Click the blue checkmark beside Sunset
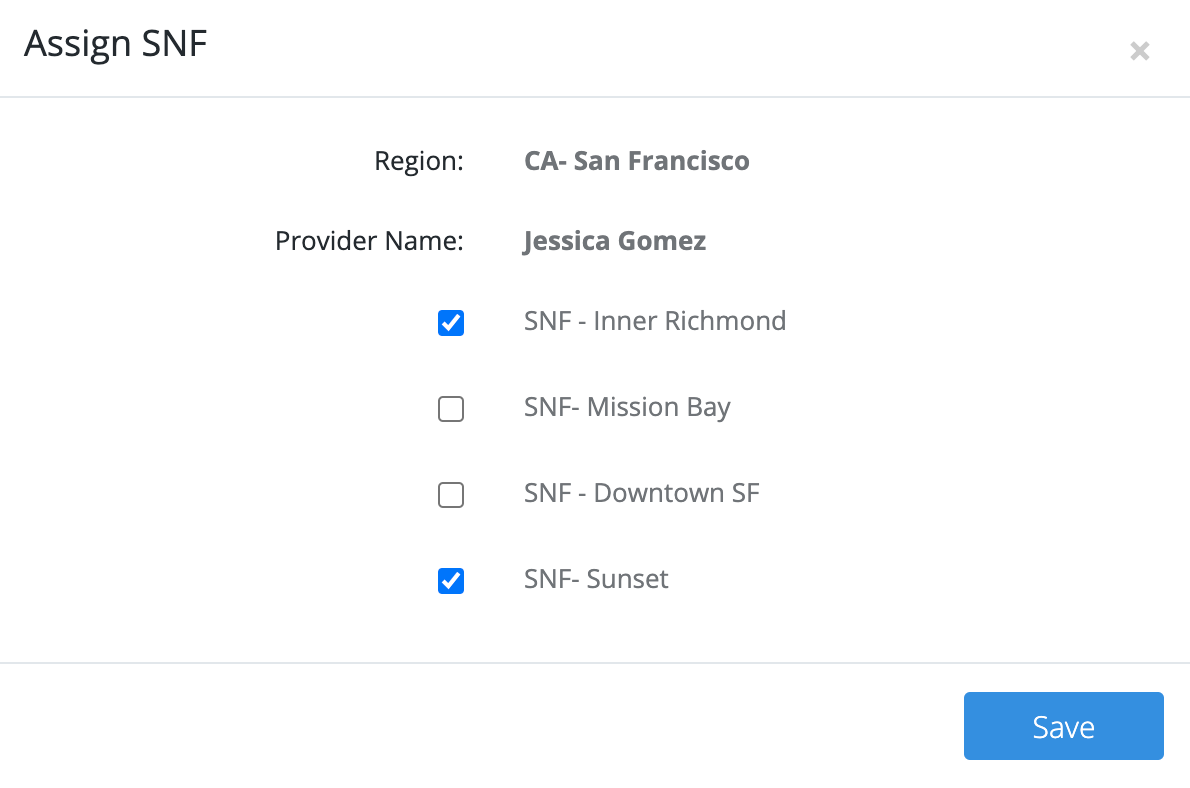 tap(451, 581)
